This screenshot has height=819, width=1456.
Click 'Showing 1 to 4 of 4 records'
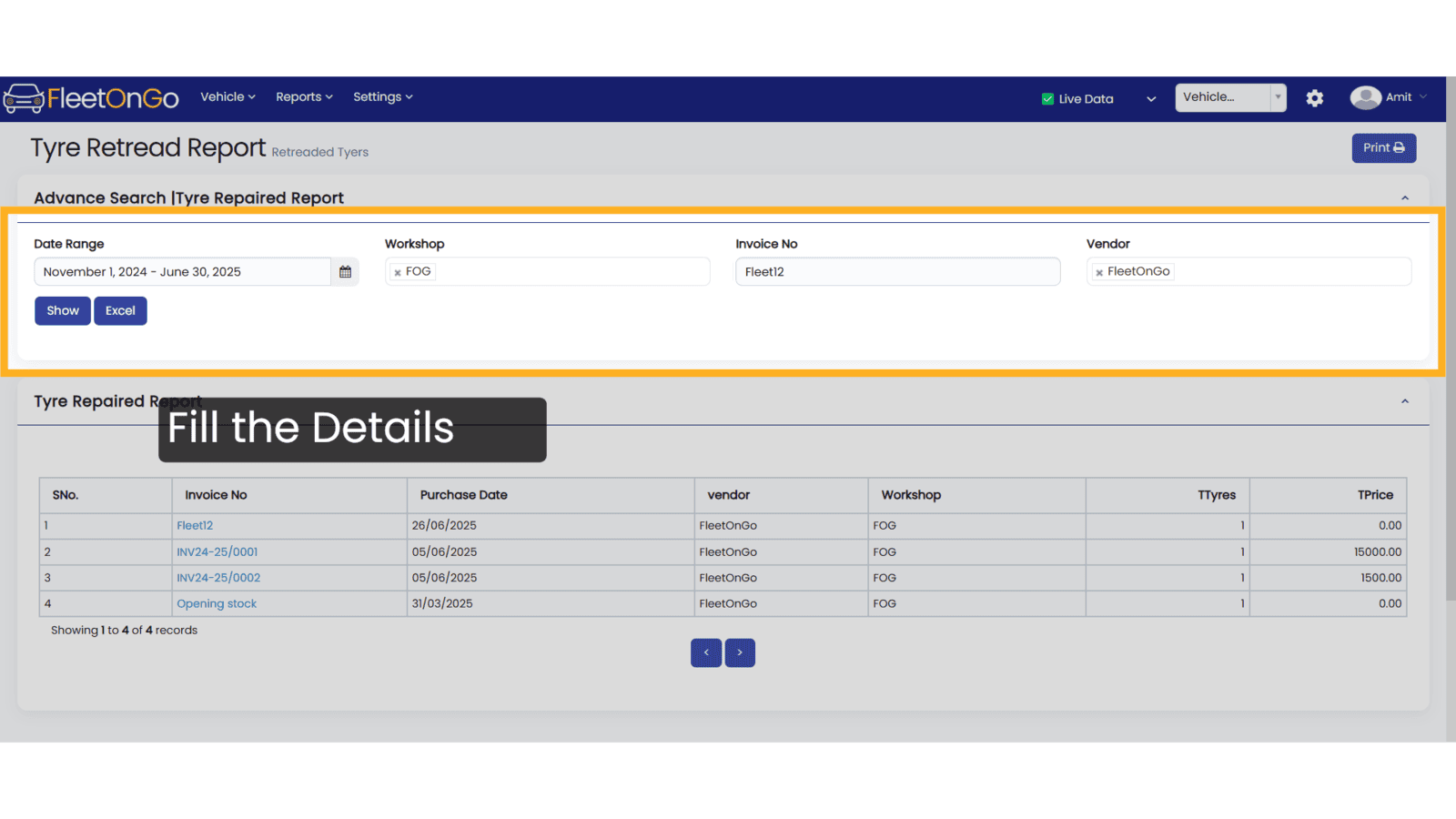pos(124,631)
